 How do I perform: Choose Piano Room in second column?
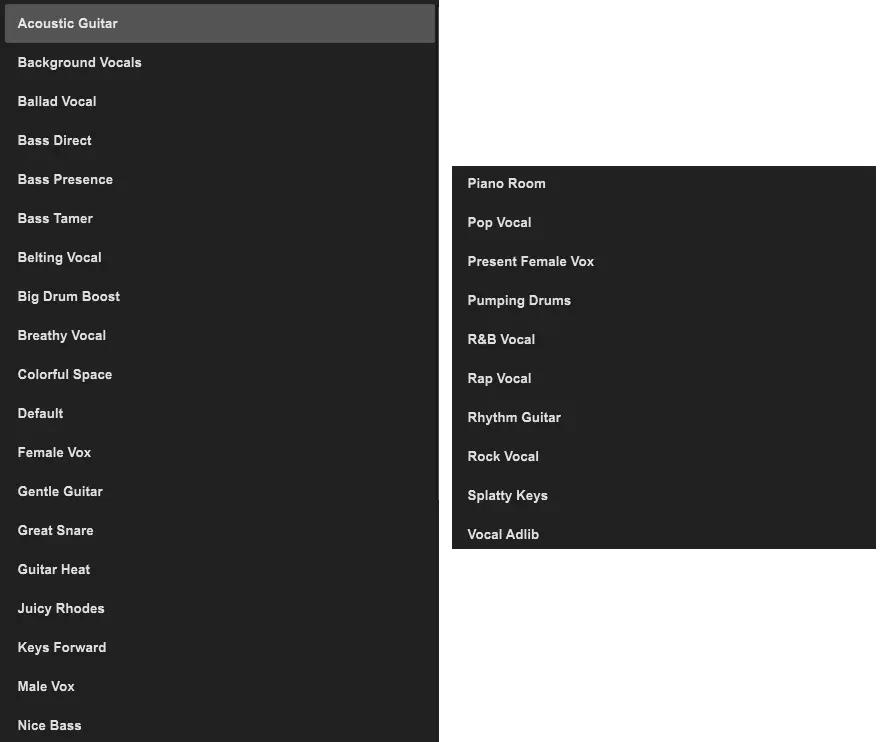point(506,183)
